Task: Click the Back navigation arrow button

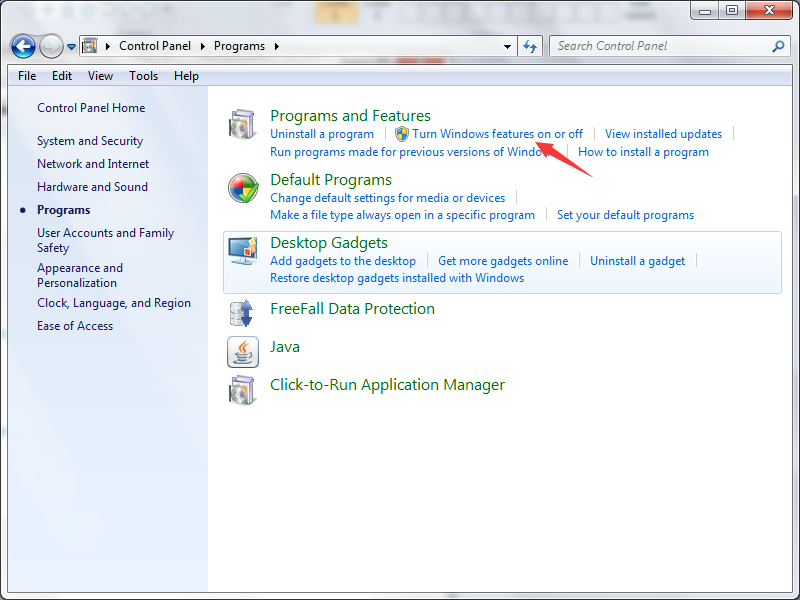Action: [x=23, y=46]
